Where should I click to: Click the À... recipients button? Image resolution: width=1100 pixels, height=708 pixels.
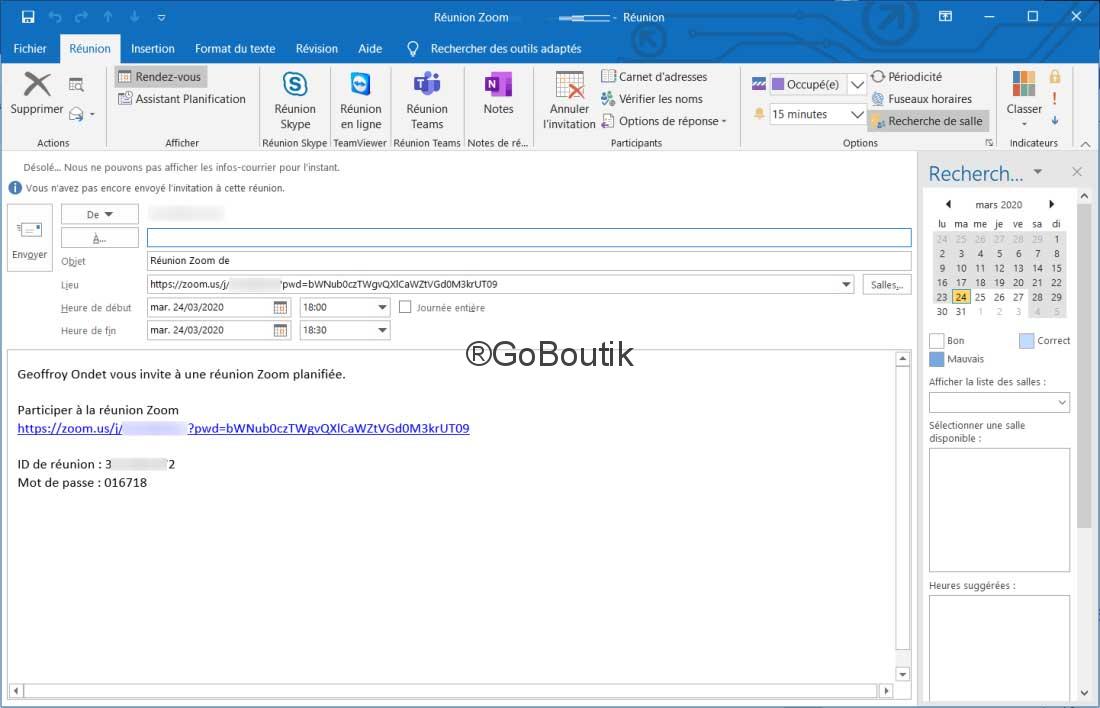(x=100, y=239)
